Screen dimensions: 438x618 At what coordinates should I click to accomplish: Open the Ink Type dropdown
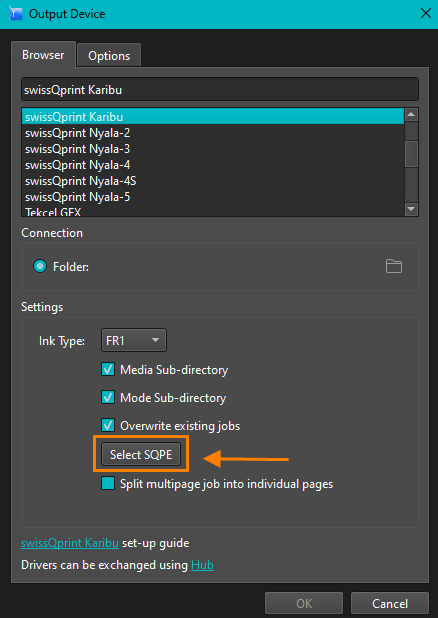click(x=134, y=340)
